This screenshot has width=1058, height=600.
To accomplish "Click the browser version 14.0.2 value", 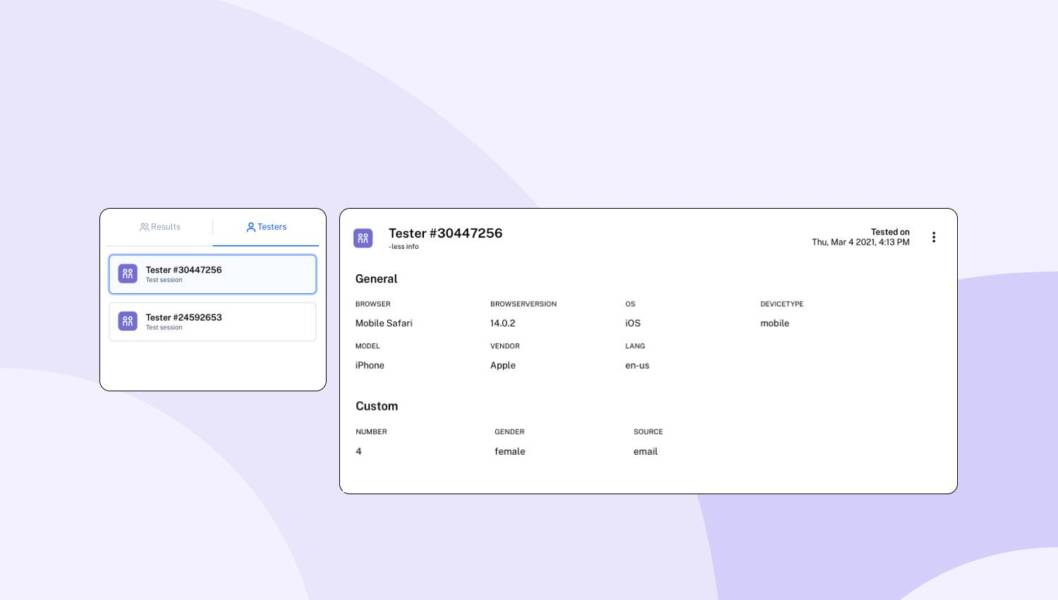I will click(503, 323).
